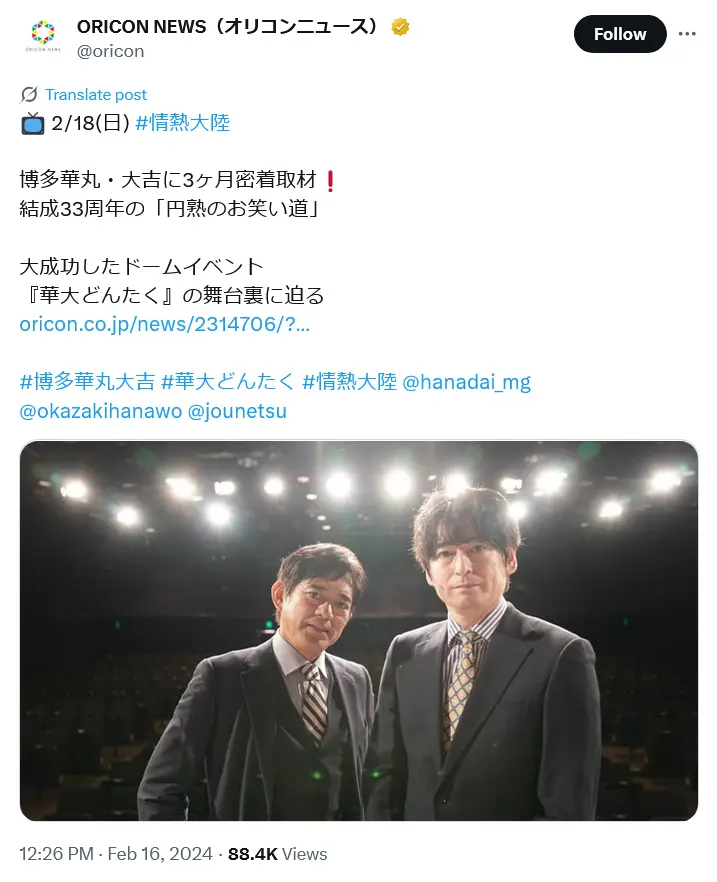Open the three-dot more options menu
The image size is (717, 882).
point(687,34)
